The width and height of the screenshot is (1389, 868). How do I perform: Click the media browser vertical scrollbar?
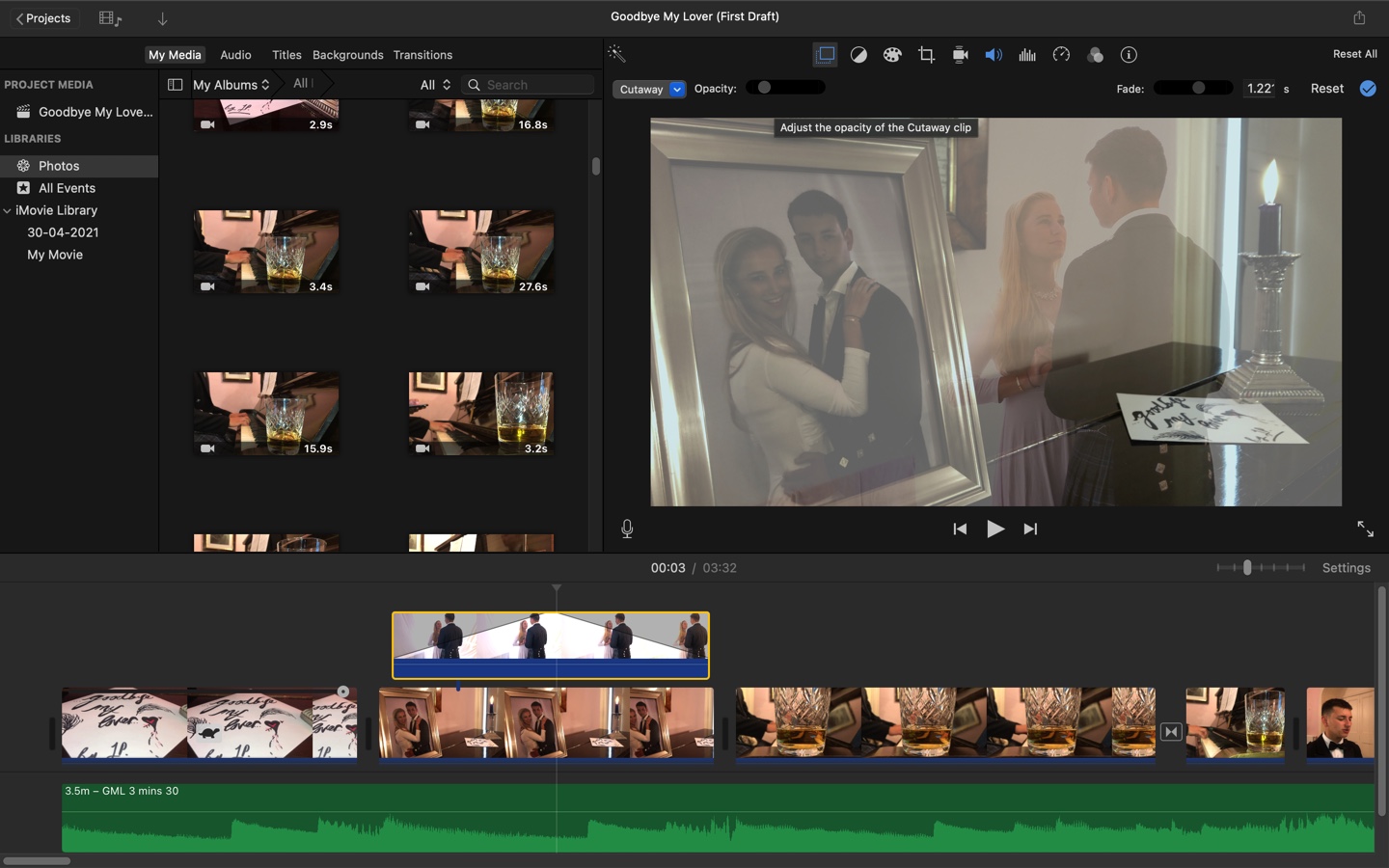click(x=596, y=166)
